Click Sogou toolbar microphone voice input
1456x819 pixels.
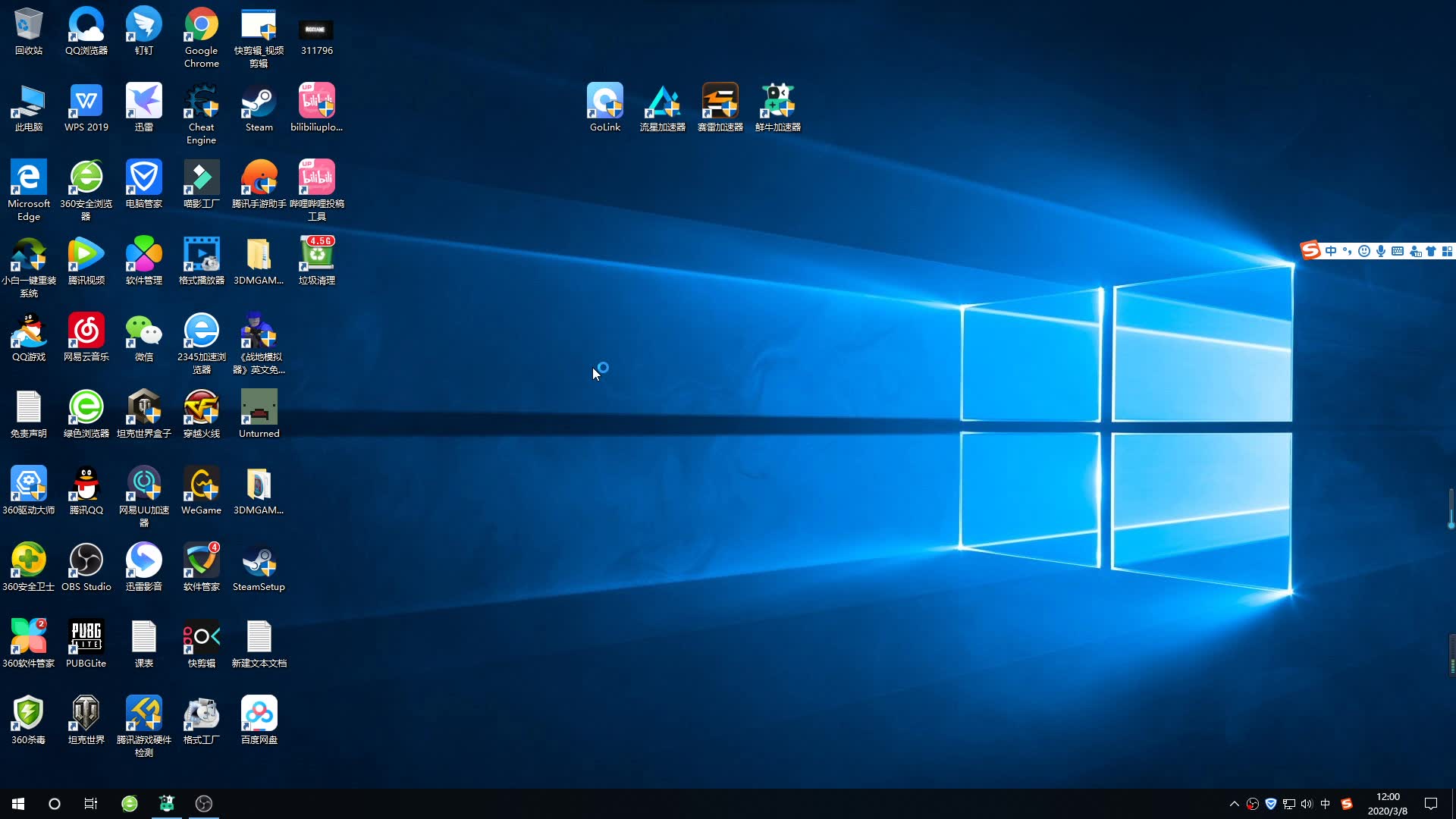click(1381, 251)
